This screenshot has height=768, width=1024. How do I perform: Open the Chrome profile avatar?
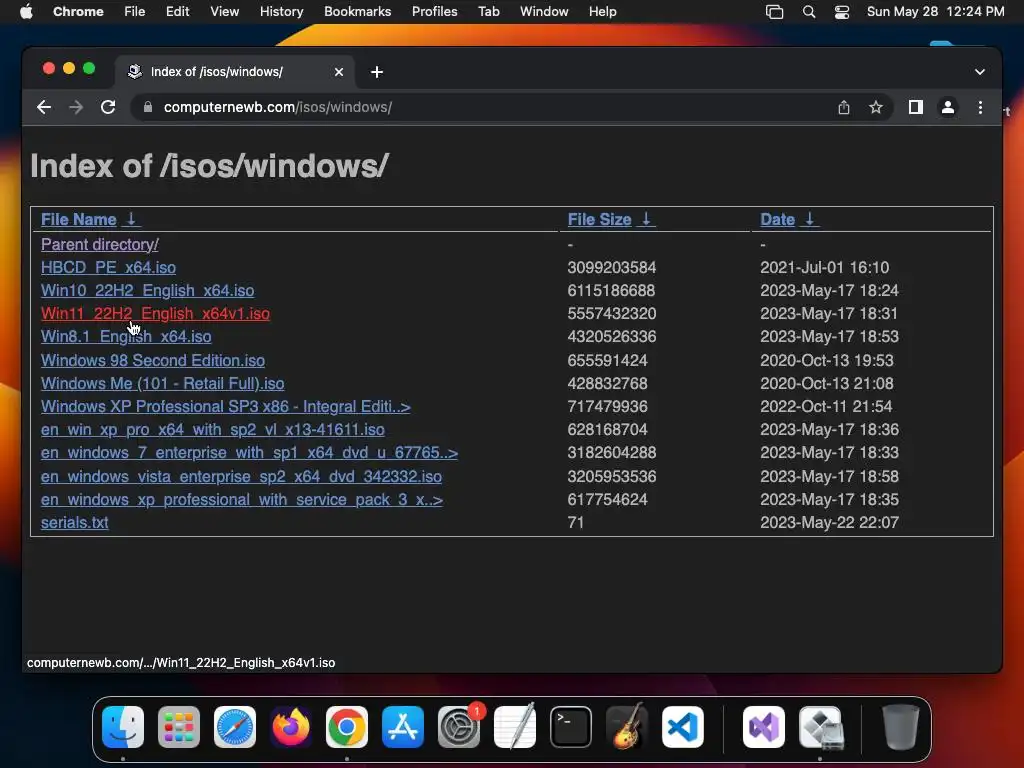pos(948,107)
